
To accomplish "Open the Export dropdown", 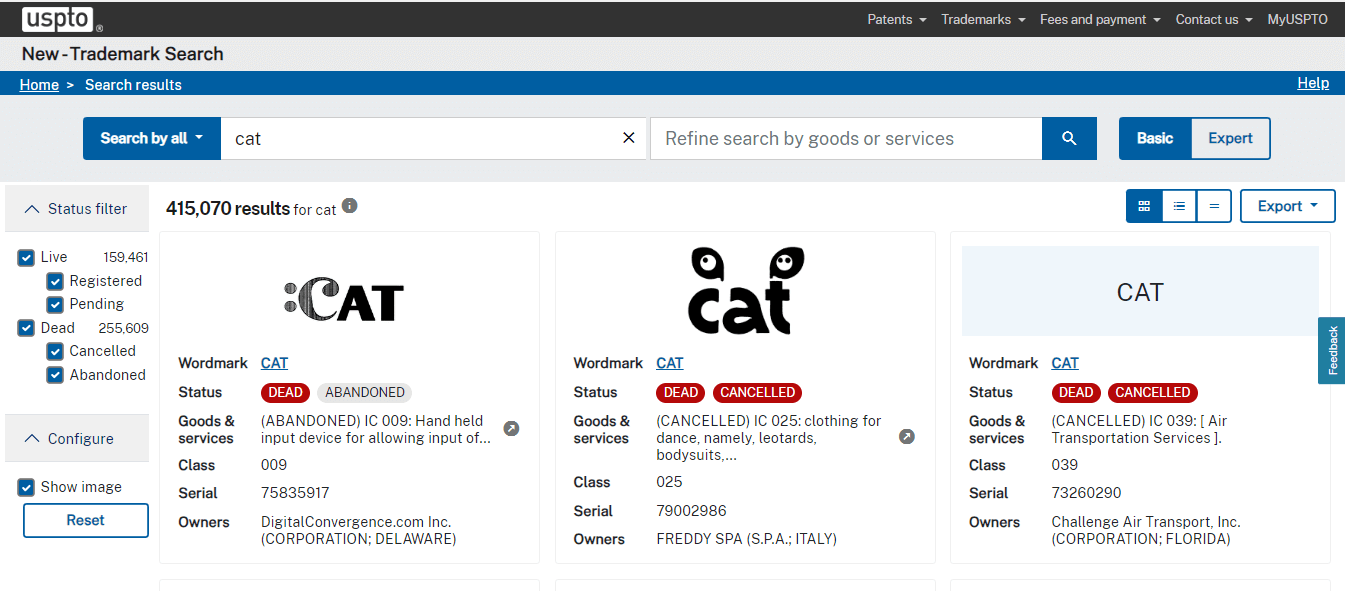I will (x=1287, y=206).
